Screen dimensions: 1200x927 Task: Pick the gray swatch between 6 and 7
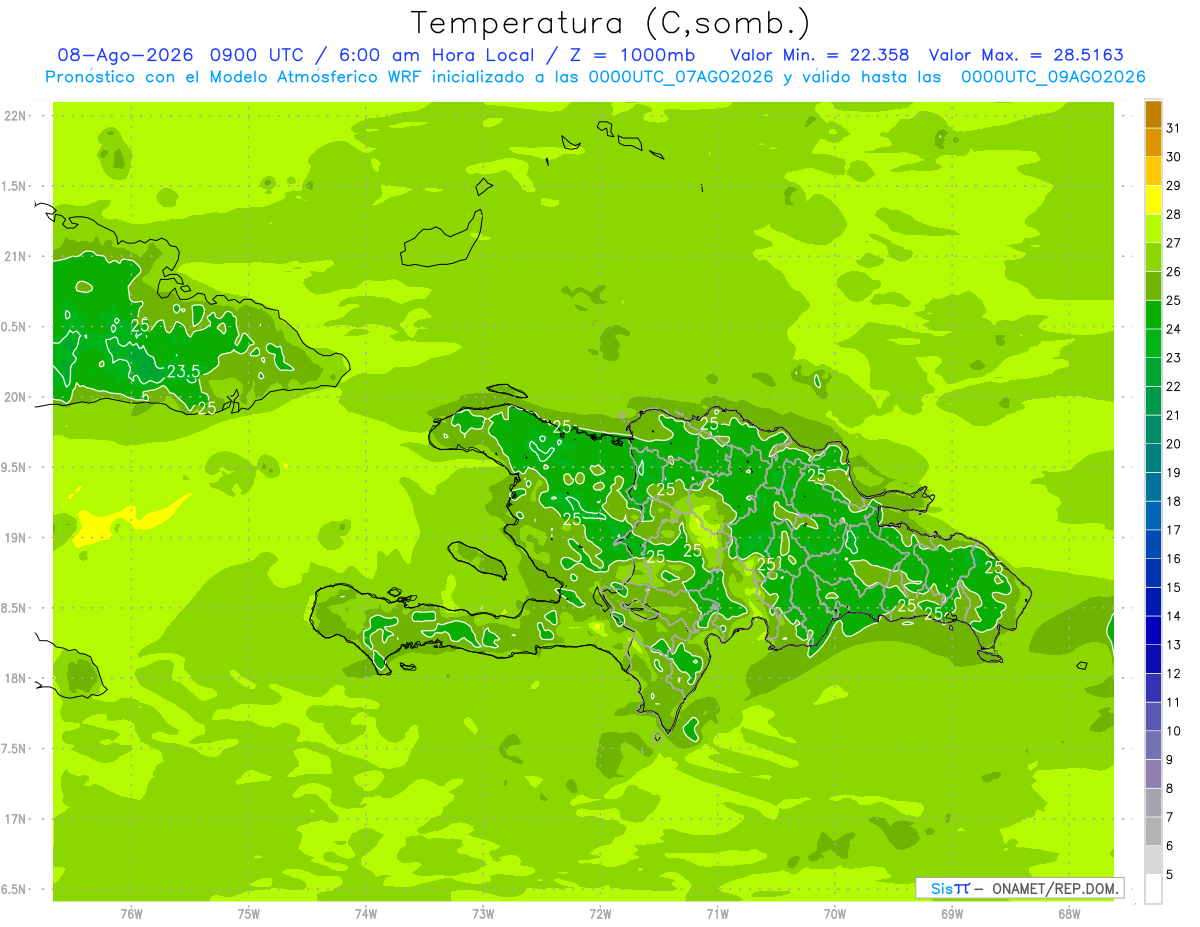1153,831
